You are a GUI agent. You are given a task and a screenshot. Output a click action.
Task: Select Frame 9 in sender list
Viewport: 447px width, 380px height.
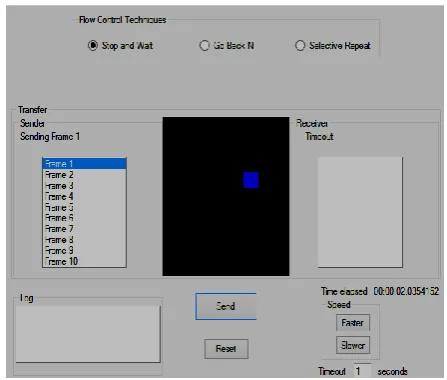coord(84,250)
